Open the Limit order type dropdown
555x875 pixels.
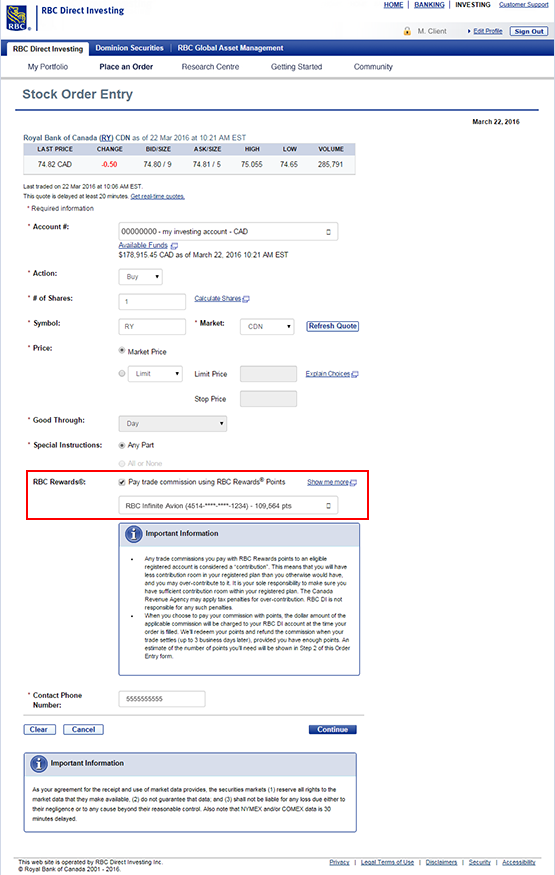(155, 374)
